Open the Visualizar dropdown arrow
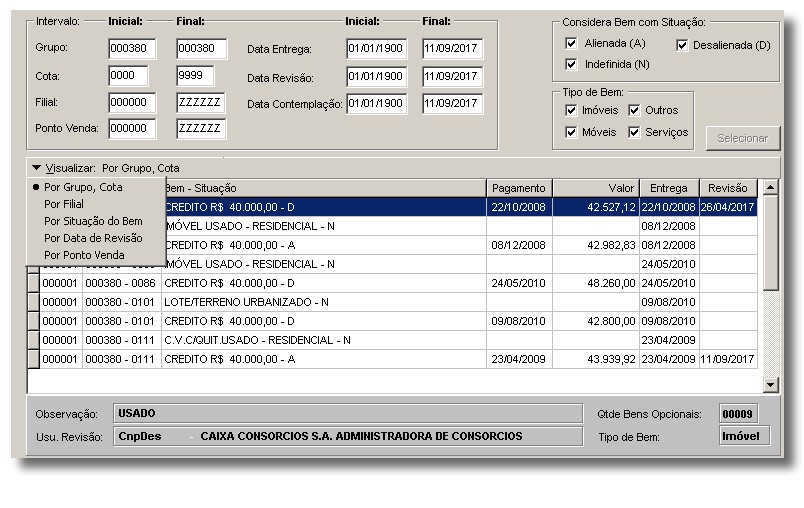804x508 pixels. point(36,168)
